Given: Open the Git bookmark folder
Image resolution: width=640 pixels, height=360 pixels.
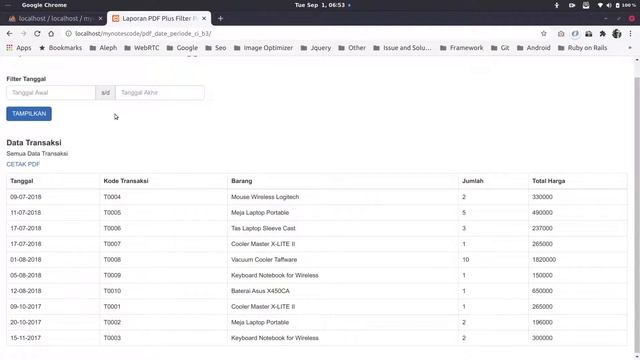Looking at the screenshot, I should tap(500, 48).
